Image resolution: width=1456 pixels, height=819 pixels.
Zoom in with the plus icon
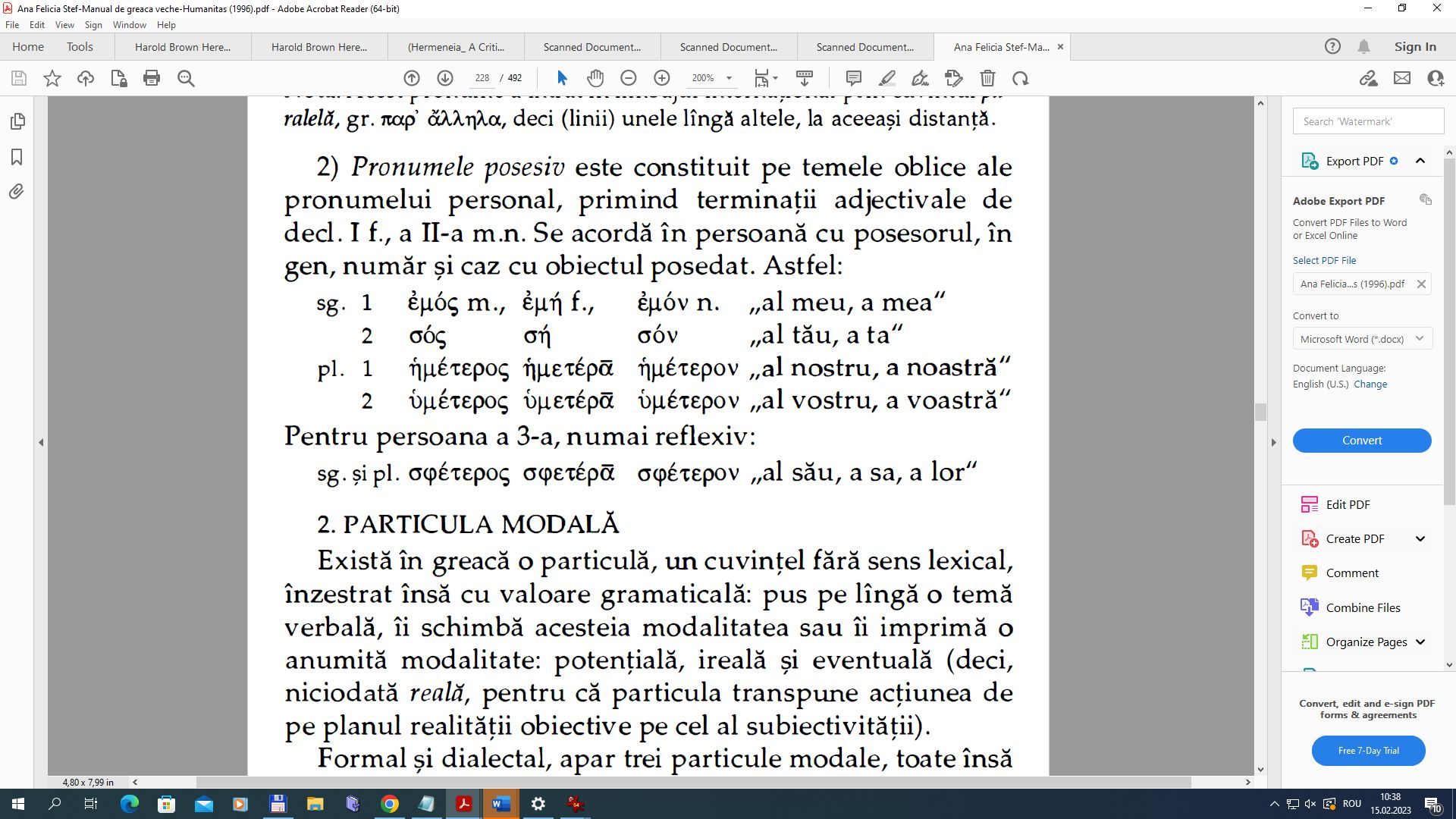(x=662, y=78)
